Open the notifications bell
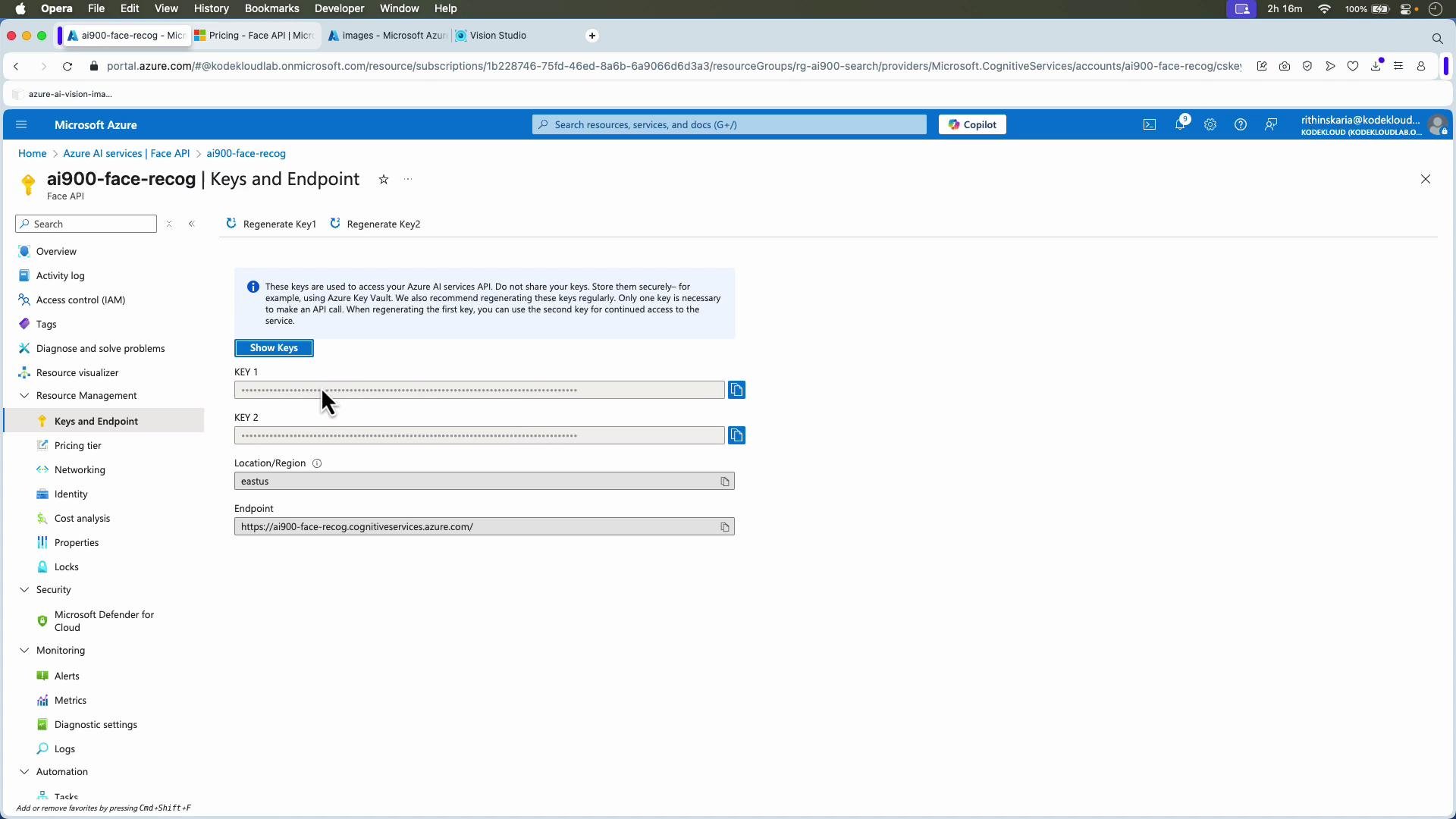This screenshot has width=1456, height=819. (1180, 124)
